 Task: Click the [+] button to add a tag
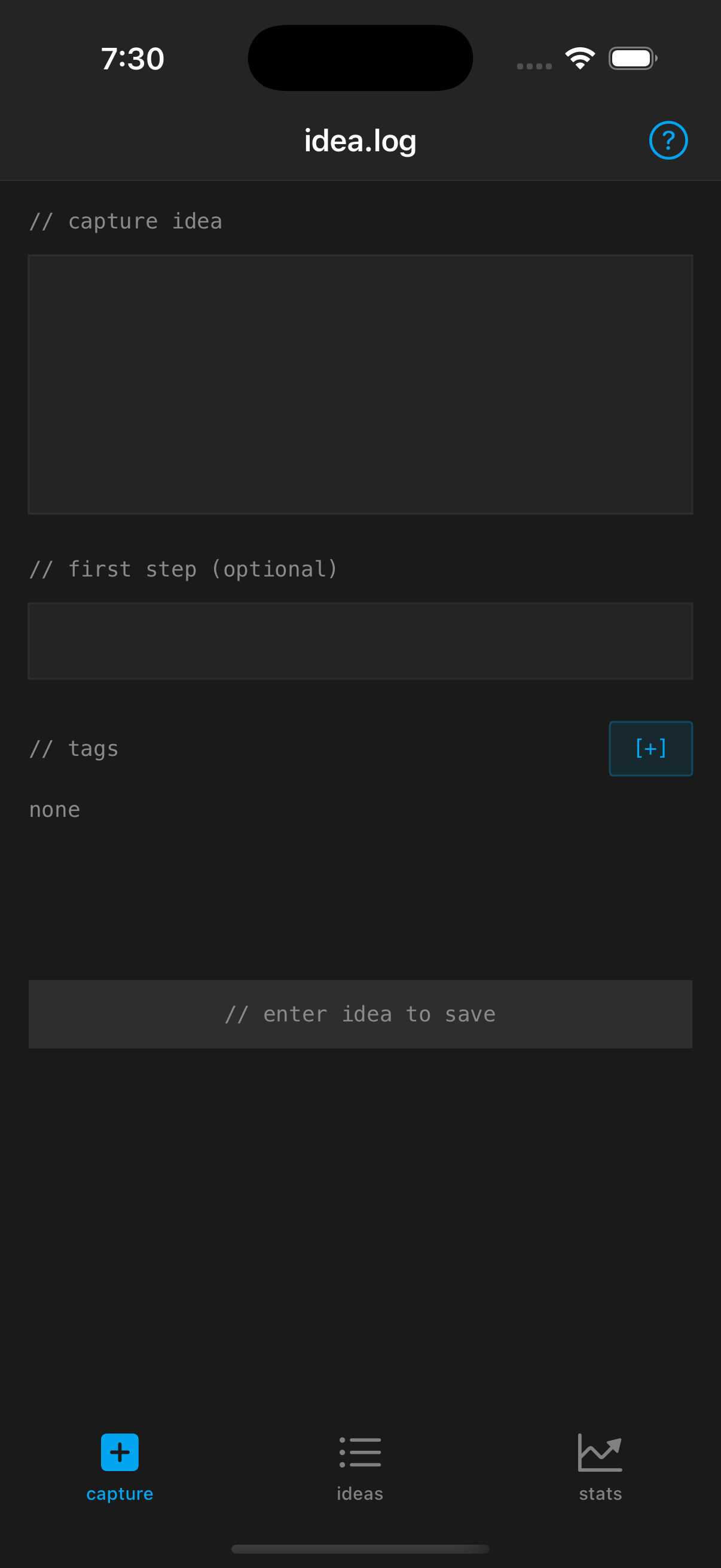(x=650, y=749)
